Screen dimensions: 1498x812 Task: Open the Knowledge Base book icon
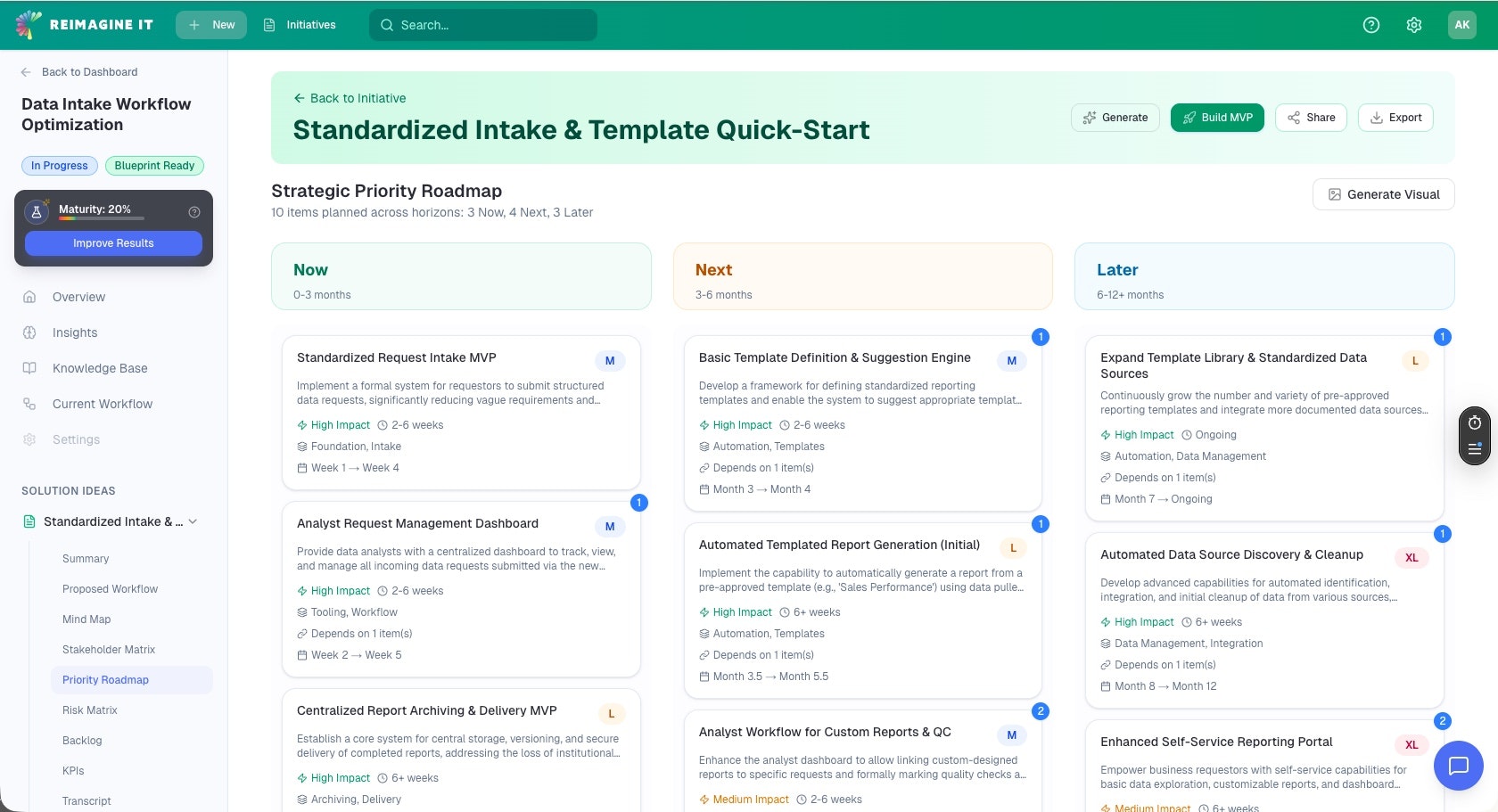coord(27,368)
